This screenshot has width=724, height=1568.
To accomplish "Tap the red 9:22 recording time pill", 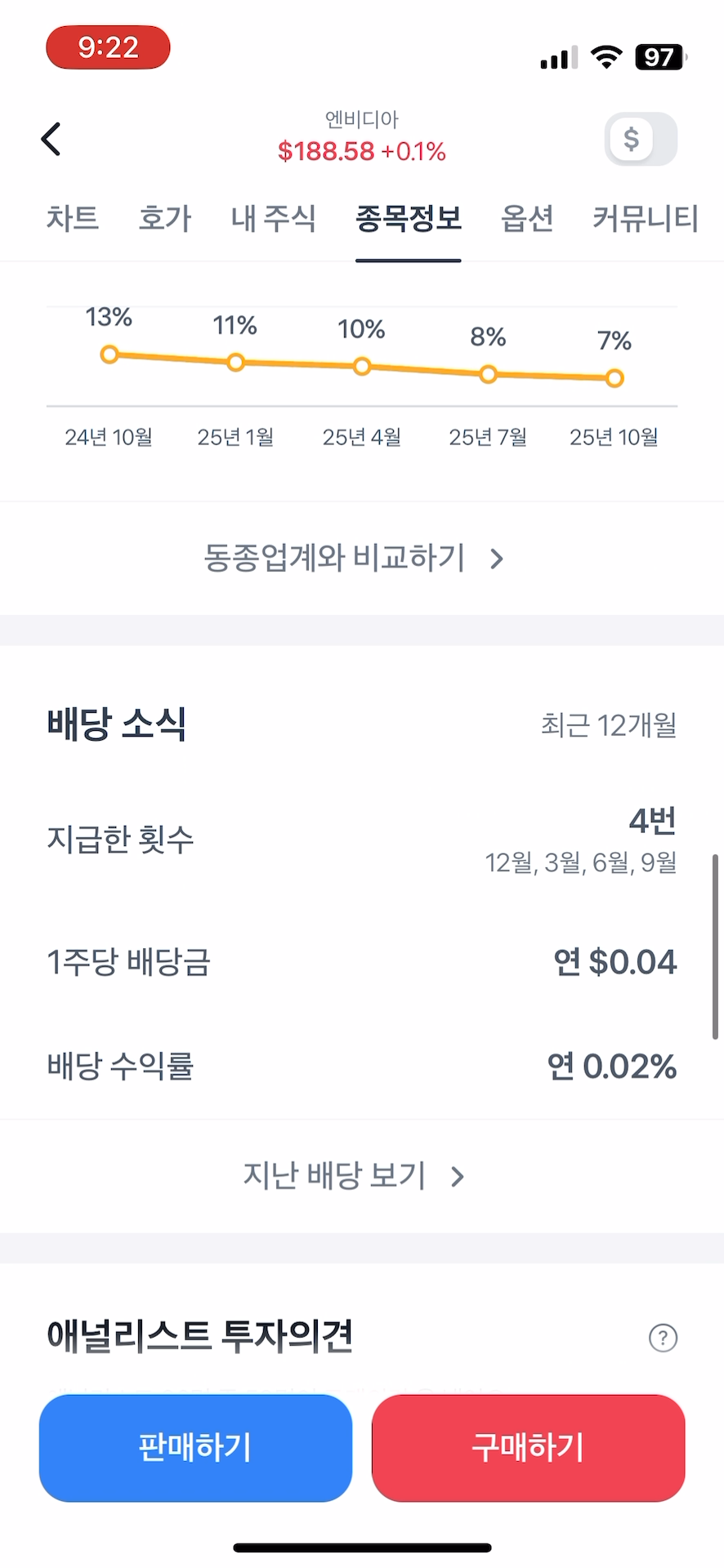I will coord(108,47).
